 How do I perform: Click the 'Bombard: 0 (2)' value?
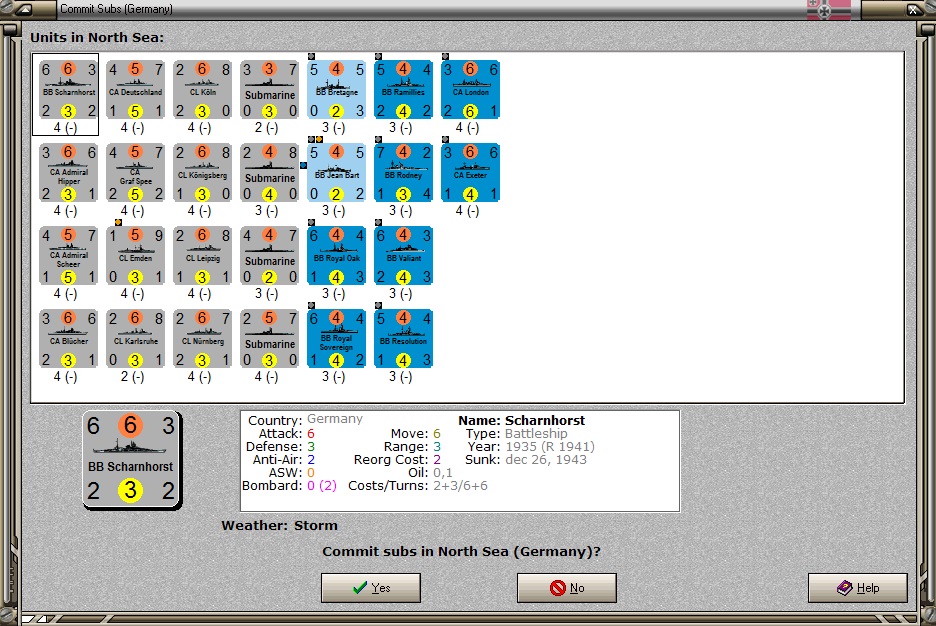click(x=289, y=486)
